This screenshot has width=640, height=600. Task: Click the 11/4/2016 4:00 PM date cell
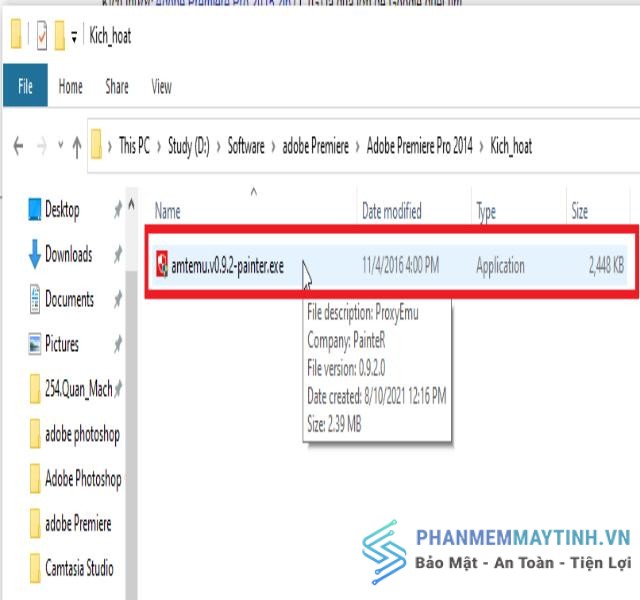[400, 266]
